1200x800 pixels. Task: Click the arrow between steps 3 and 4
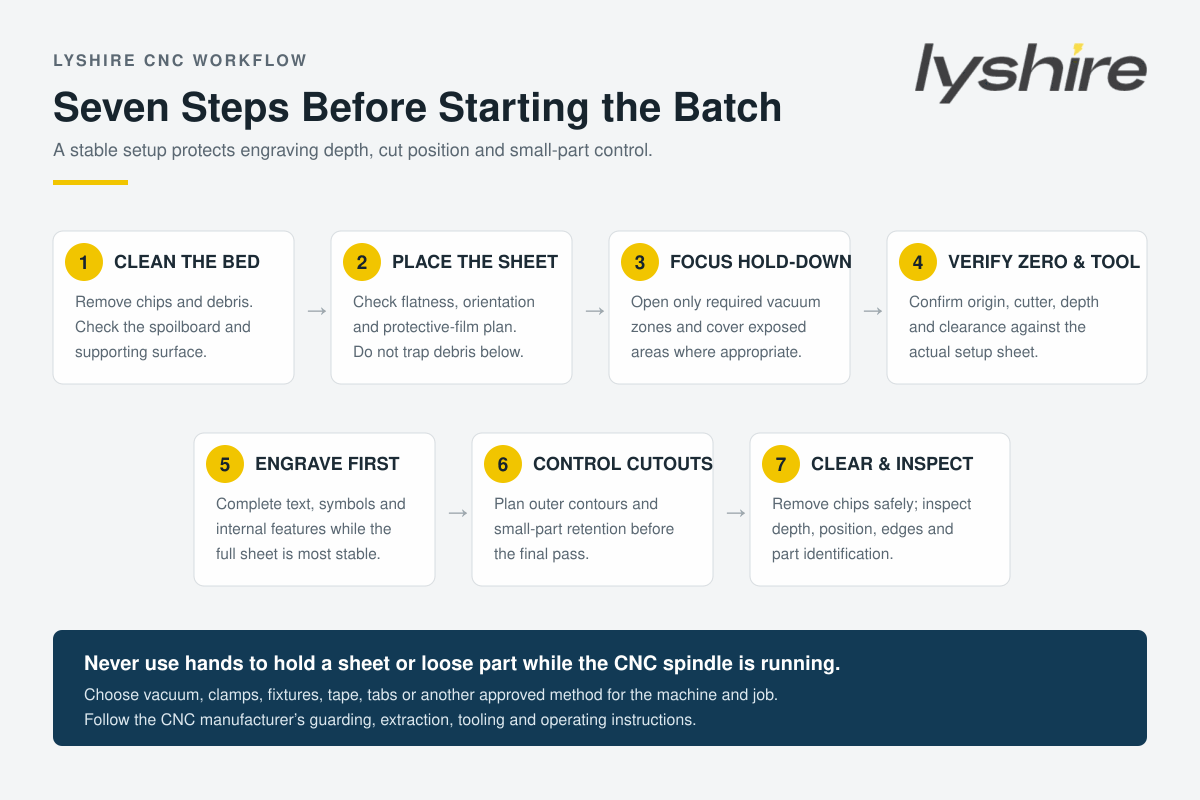[873, 311]
